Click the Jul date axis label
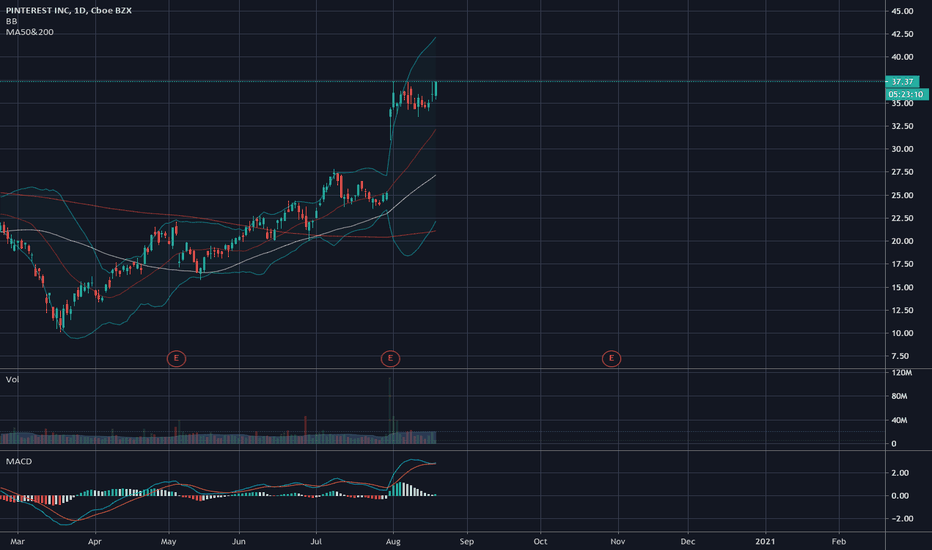The height and width of the screenshot is (550, 932). click(x=316, y=542)
